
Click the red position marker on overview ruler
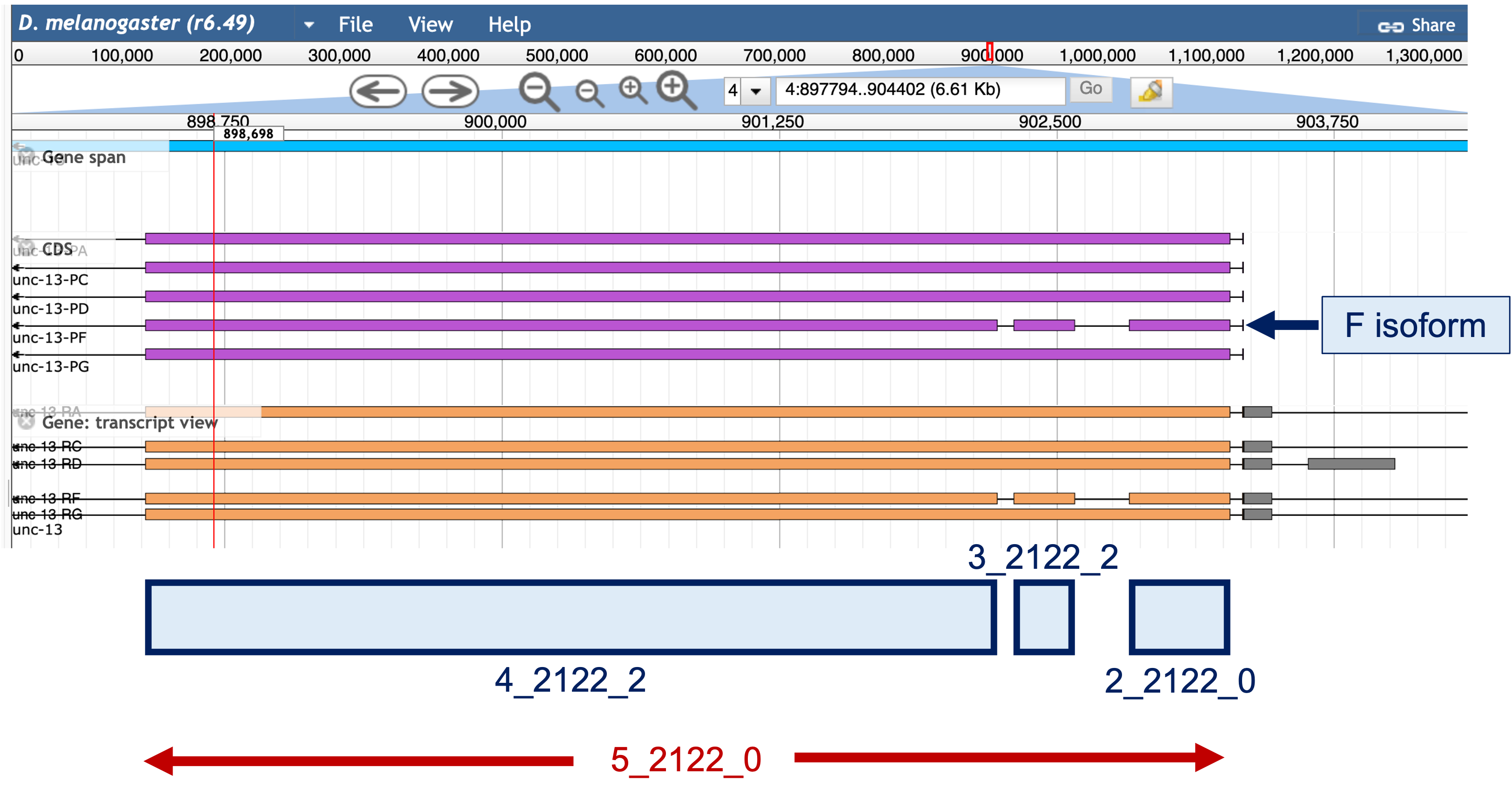[x=989, y=52]
